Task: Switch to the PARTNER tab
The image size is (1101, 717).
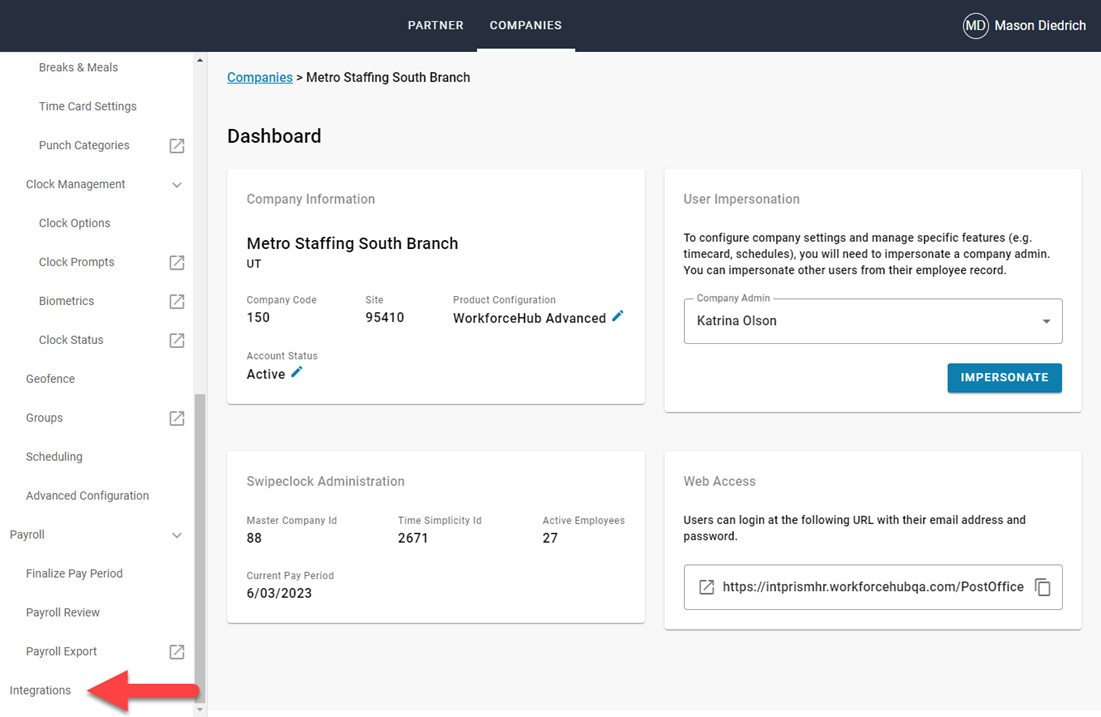Action: click(x=435, y=25)
